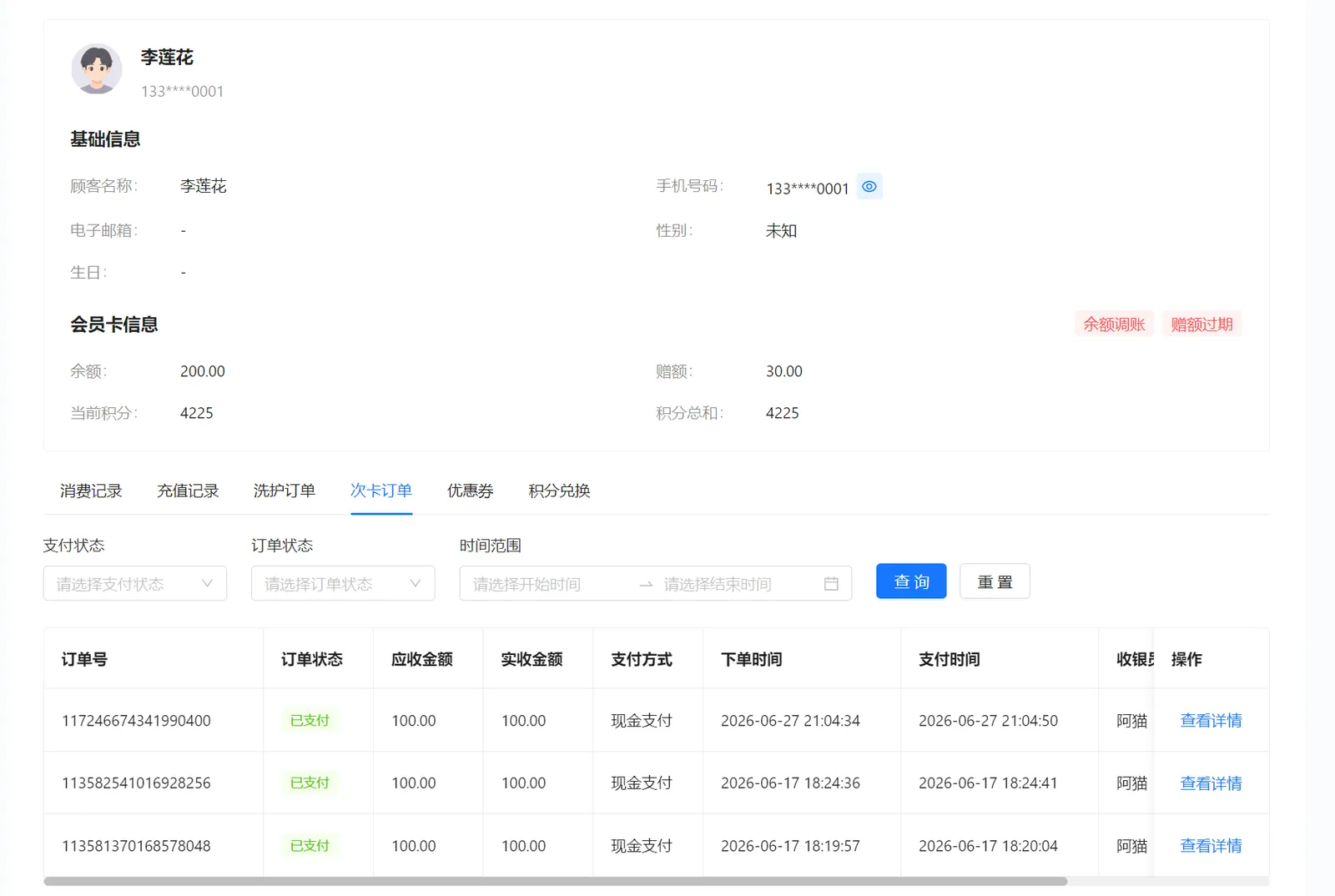Viewport: 1335px width, 896px height.
Task: Select order number 117246674341990400
Action: [136, 720]
